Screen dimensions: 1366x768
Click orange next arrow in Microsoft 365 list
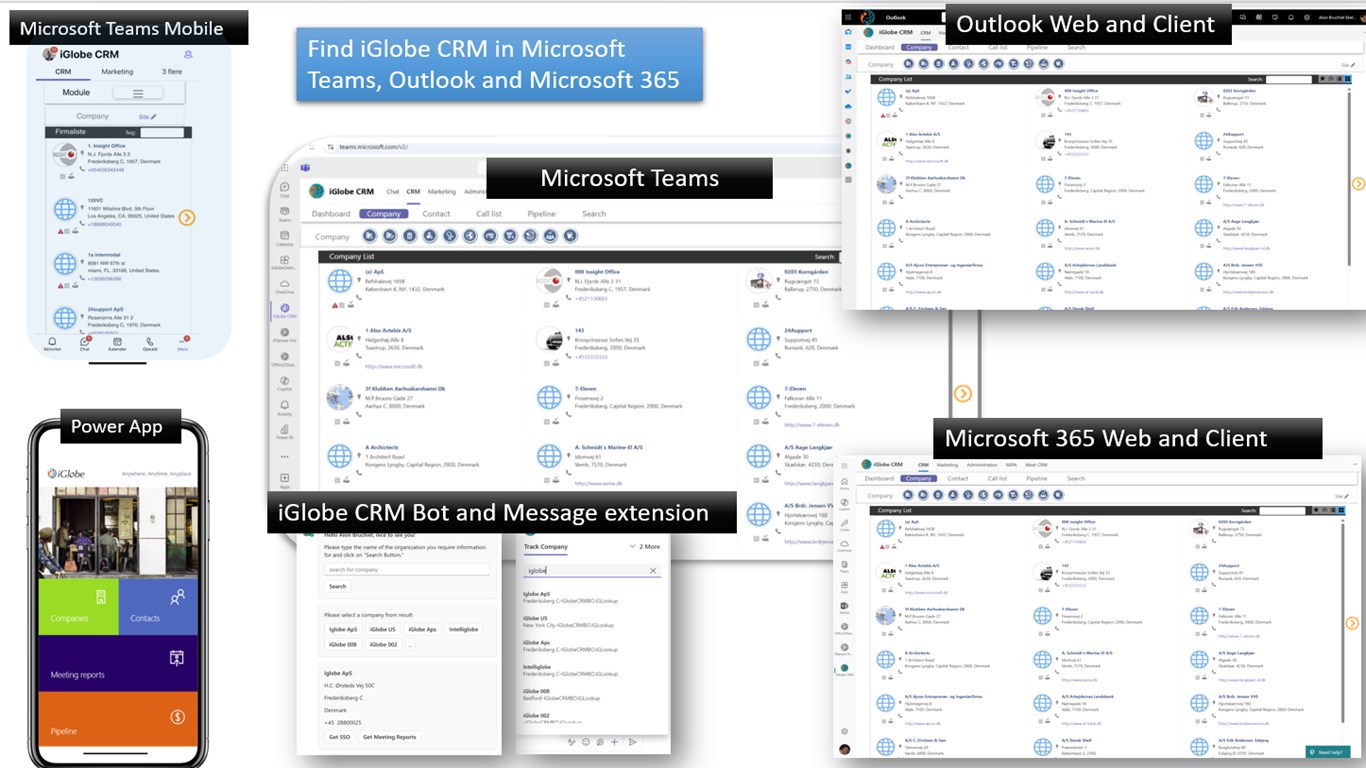click(x=1352, y=623)
